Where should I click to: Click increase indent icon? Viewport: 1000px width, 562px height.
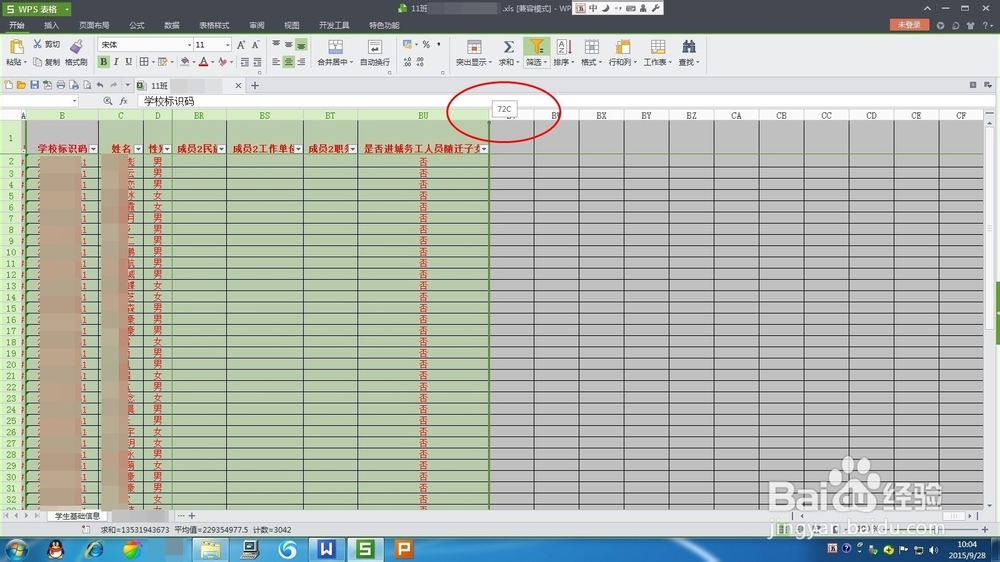click(257, 62)
